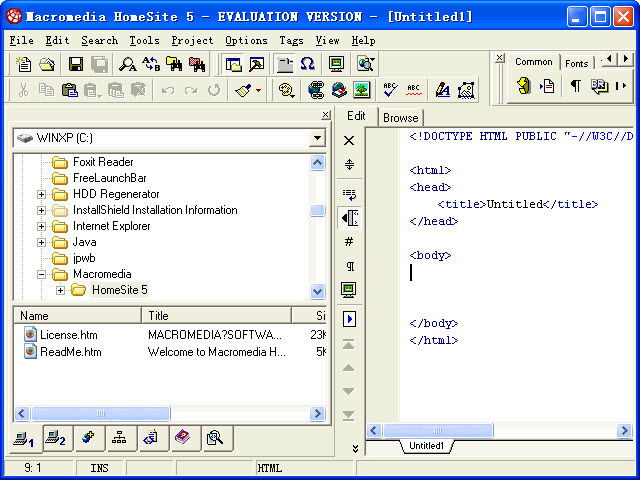Viewport: 640px width, 480px height.
Task: Select the Foxit Reader folder
Action: click(103, 162)
